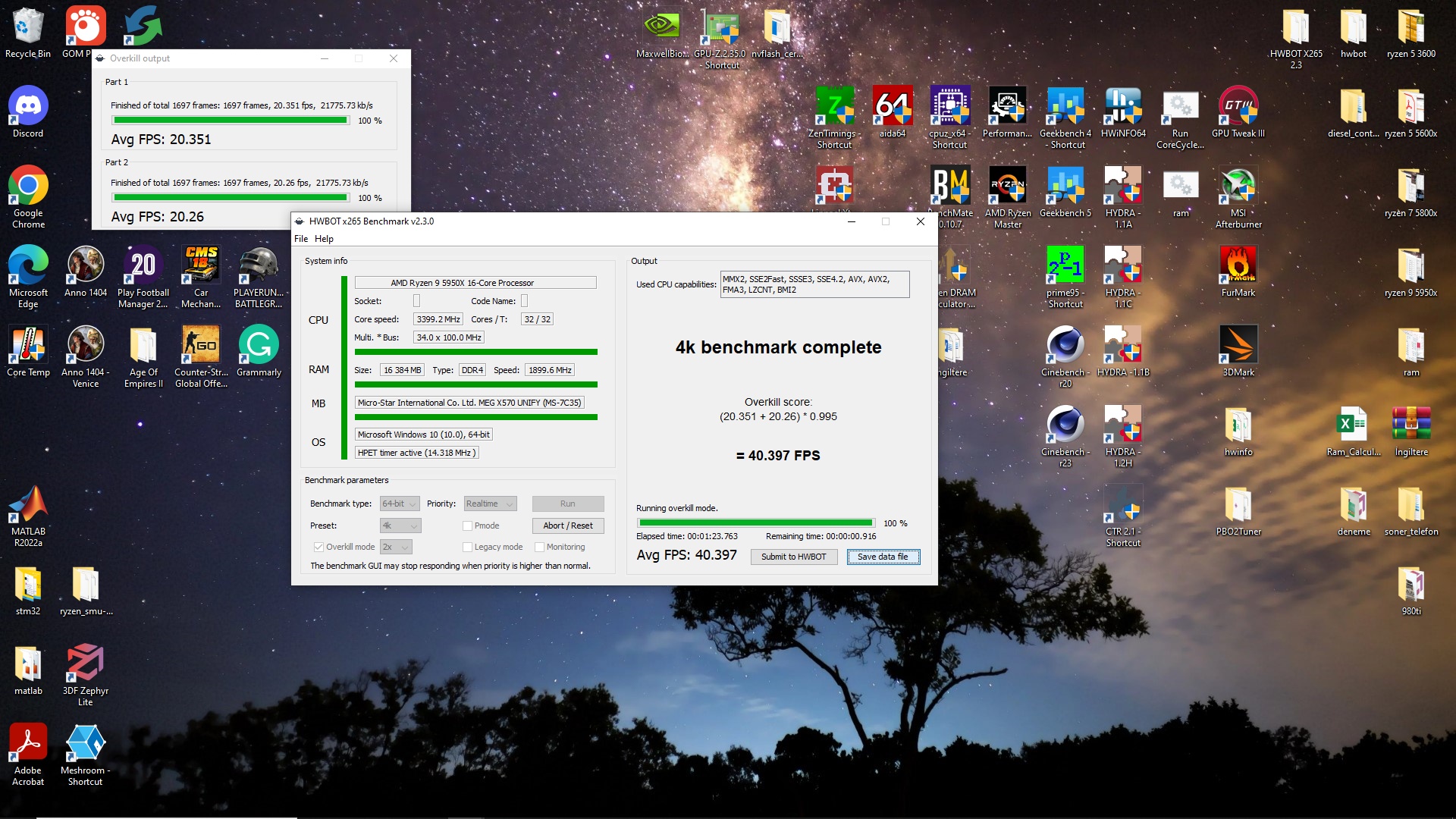Viewport: 1456px width, 819px height.
Task: Launch Cinebench r23 icon
Action: 1065,436
